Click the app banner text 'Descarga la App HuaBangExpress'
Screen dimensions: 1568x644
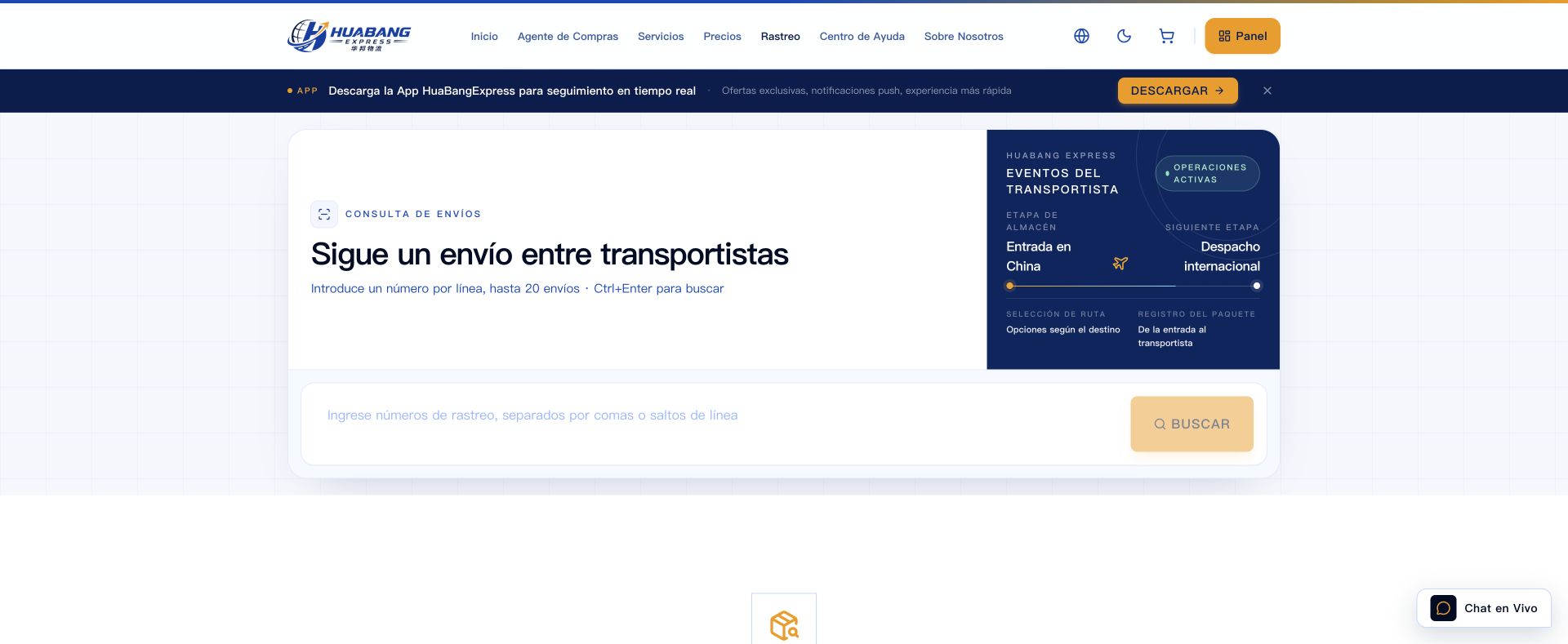click(x=421, y=91)
